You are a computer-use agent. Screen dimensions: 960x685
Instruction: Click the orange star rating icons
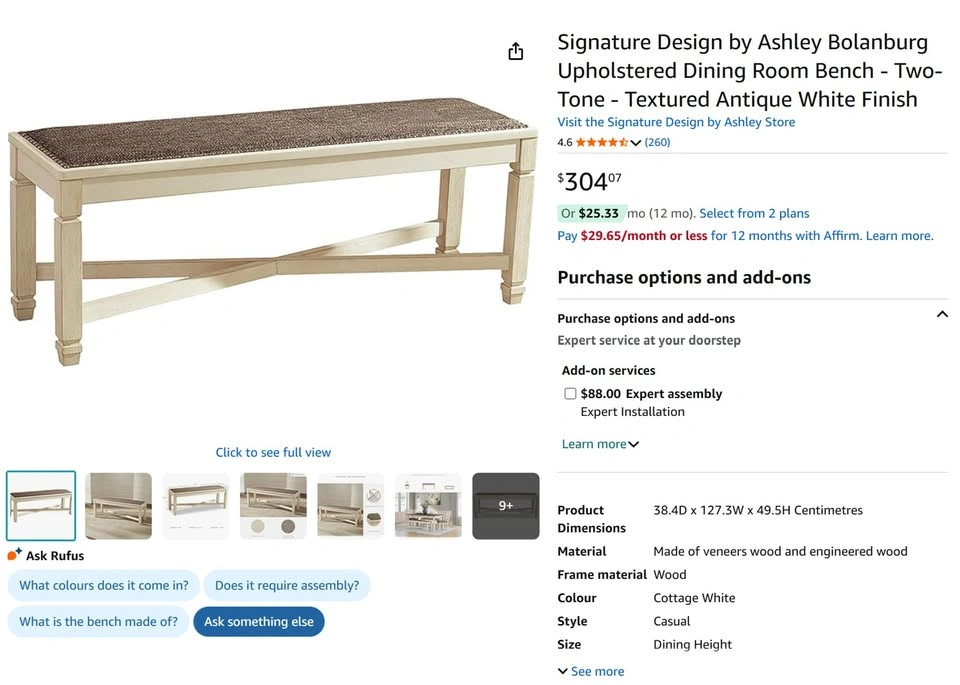coord(601,143)
